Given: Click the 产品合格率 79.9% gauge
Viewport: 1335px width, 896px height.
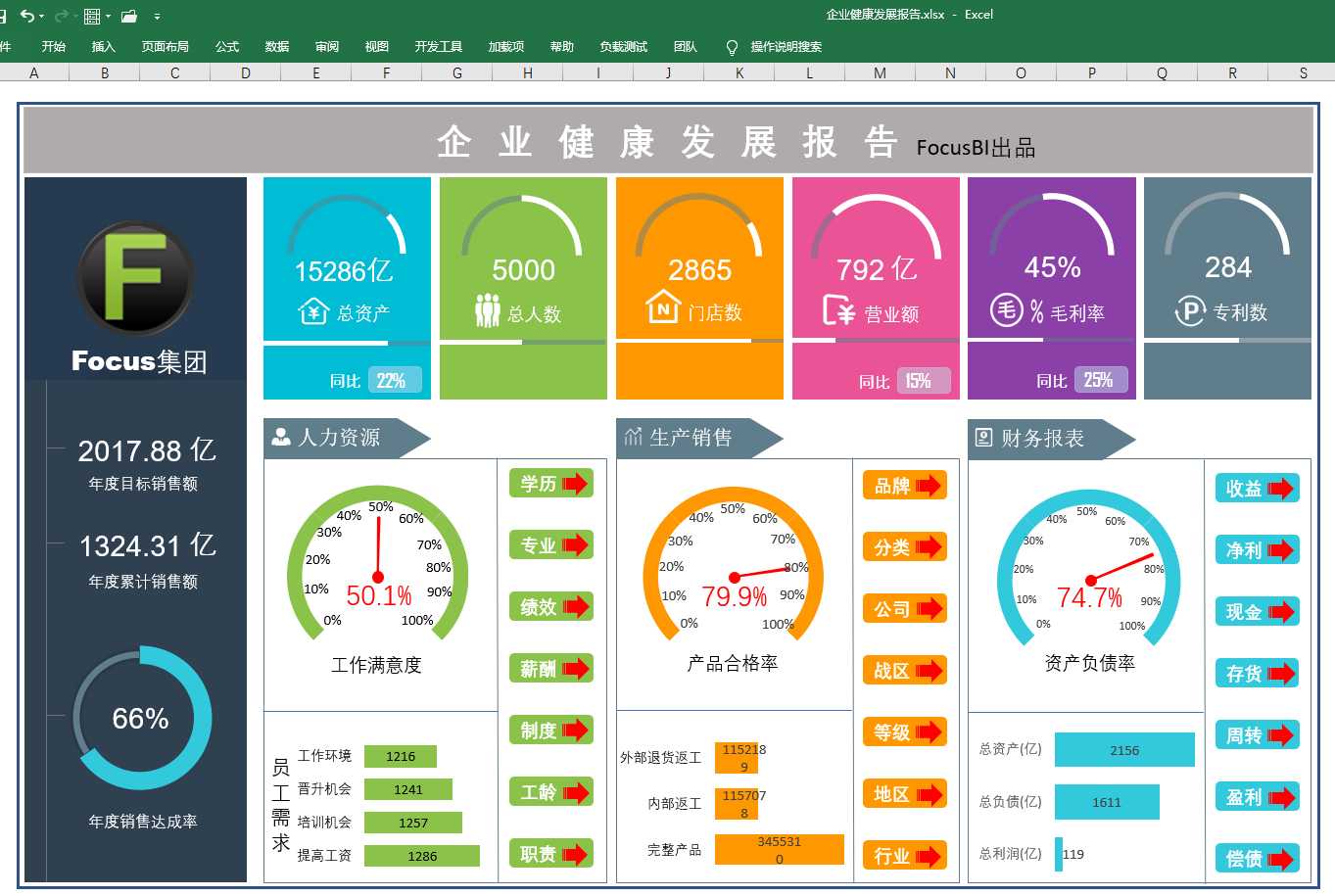Looking at the screenshot, I should [733, 563].
